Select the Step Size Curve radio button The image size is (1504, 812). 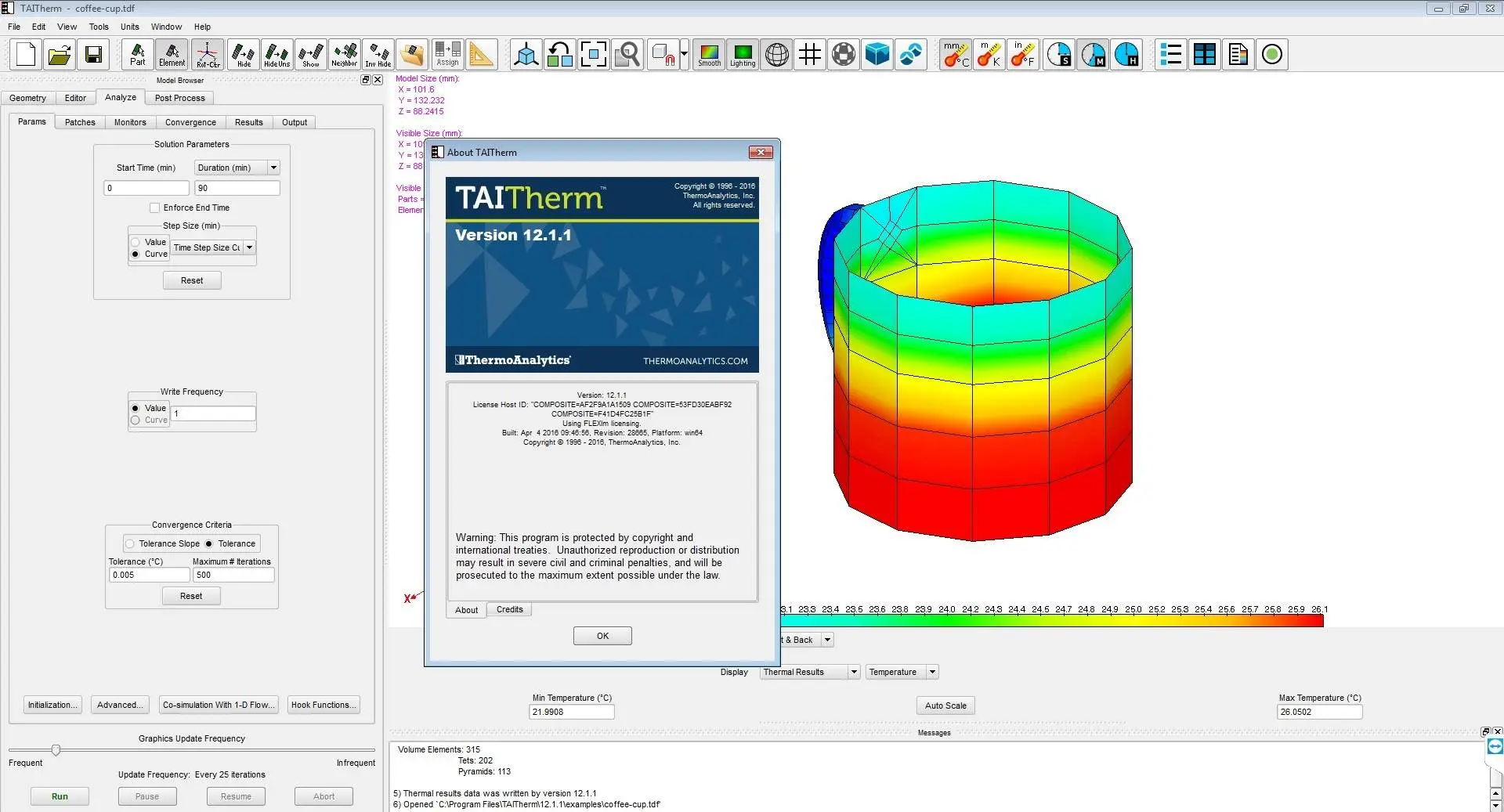[x=136, y=254]
